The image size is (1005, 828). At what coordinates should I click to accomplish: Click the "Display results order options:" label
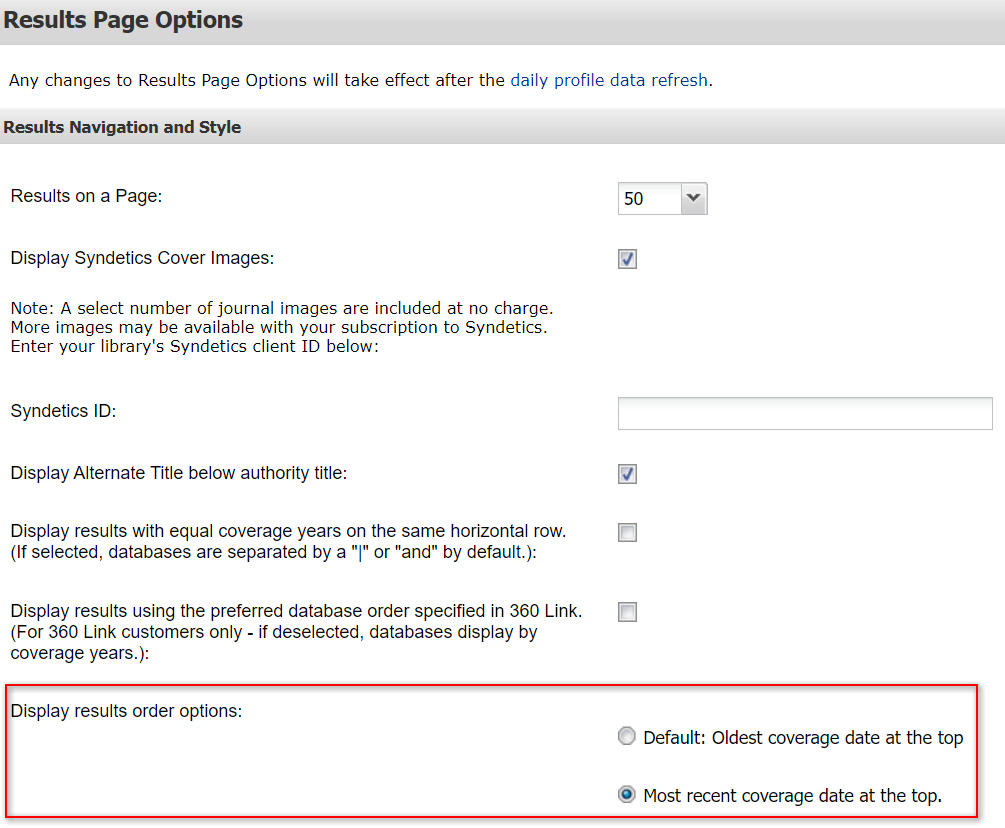click(126, 711)
